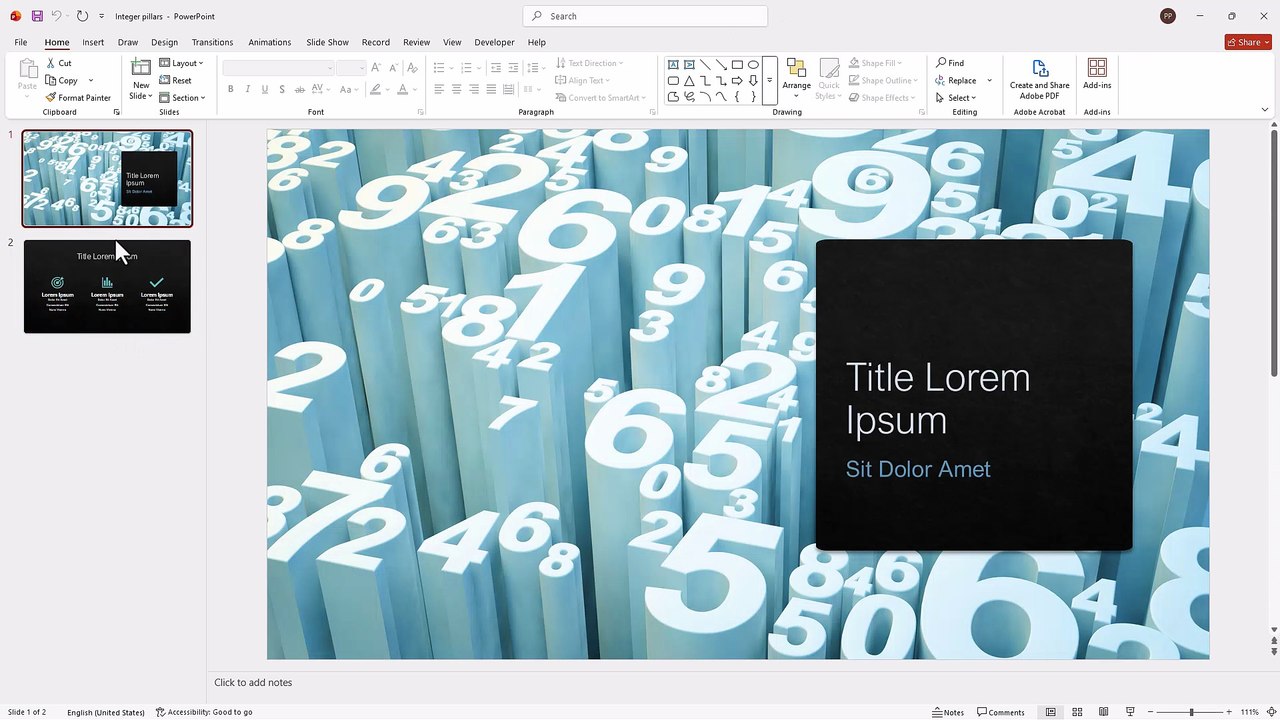The height and width of the screenshot is (720, 1280).
Task: Click the Search box
Action: [645, 16]
